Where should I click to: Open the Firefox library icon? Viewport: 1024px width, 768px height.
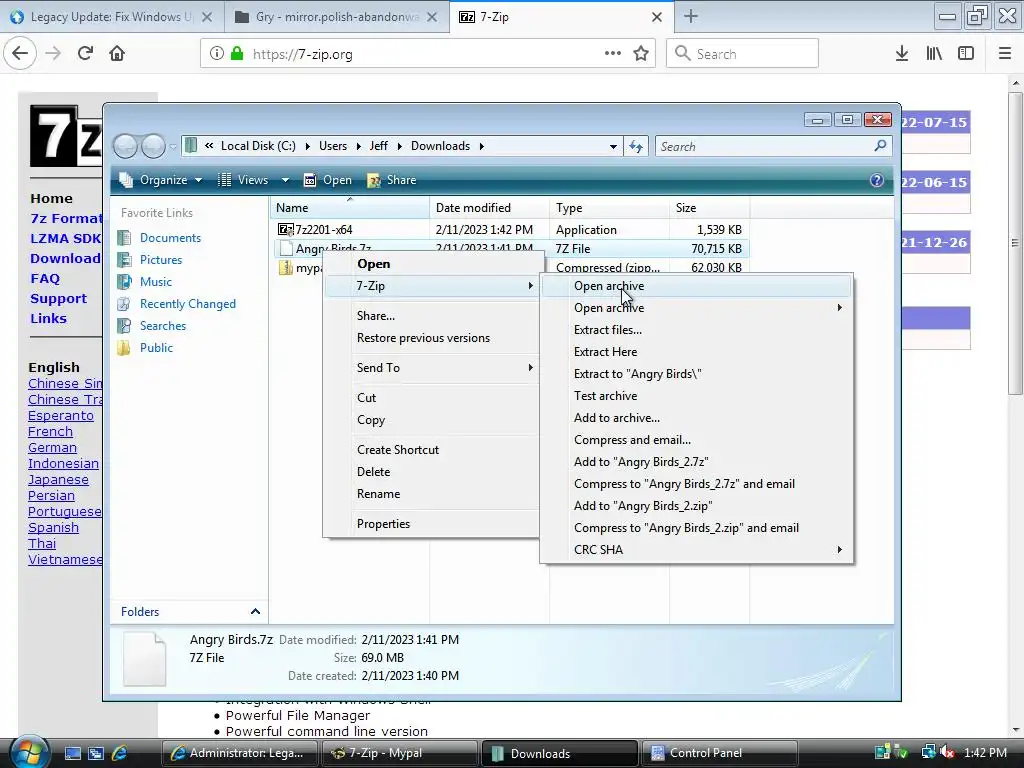point(934,54)
